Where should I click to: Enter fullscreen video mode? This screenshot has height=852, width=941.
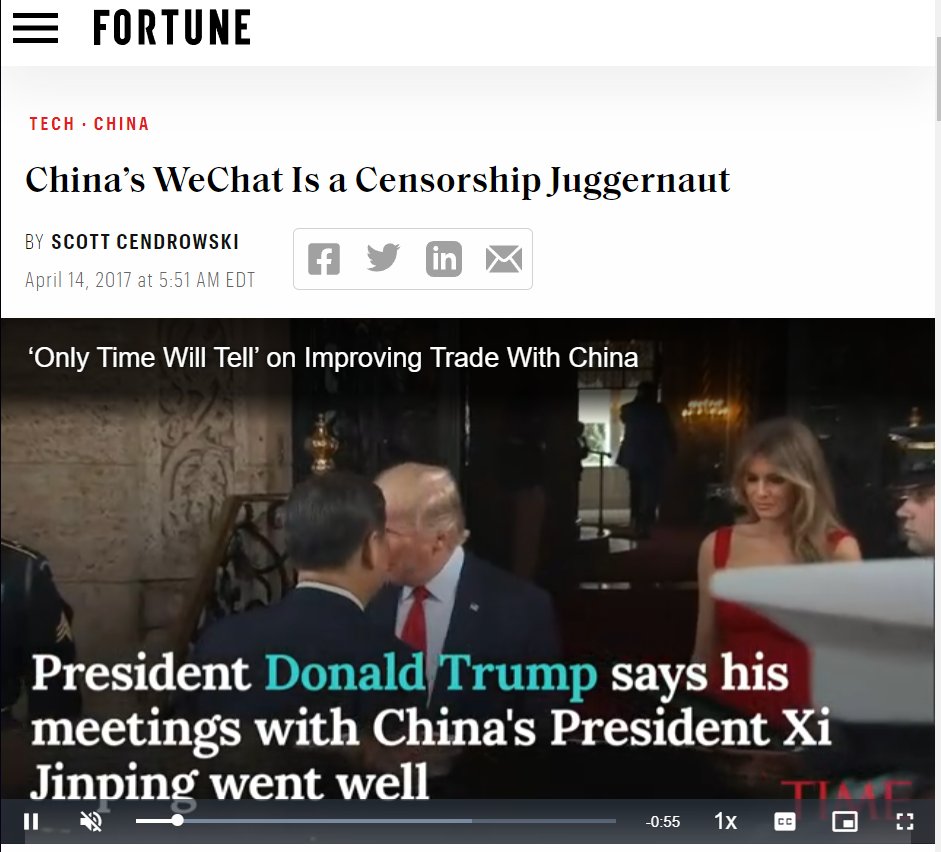click(905, 821)
